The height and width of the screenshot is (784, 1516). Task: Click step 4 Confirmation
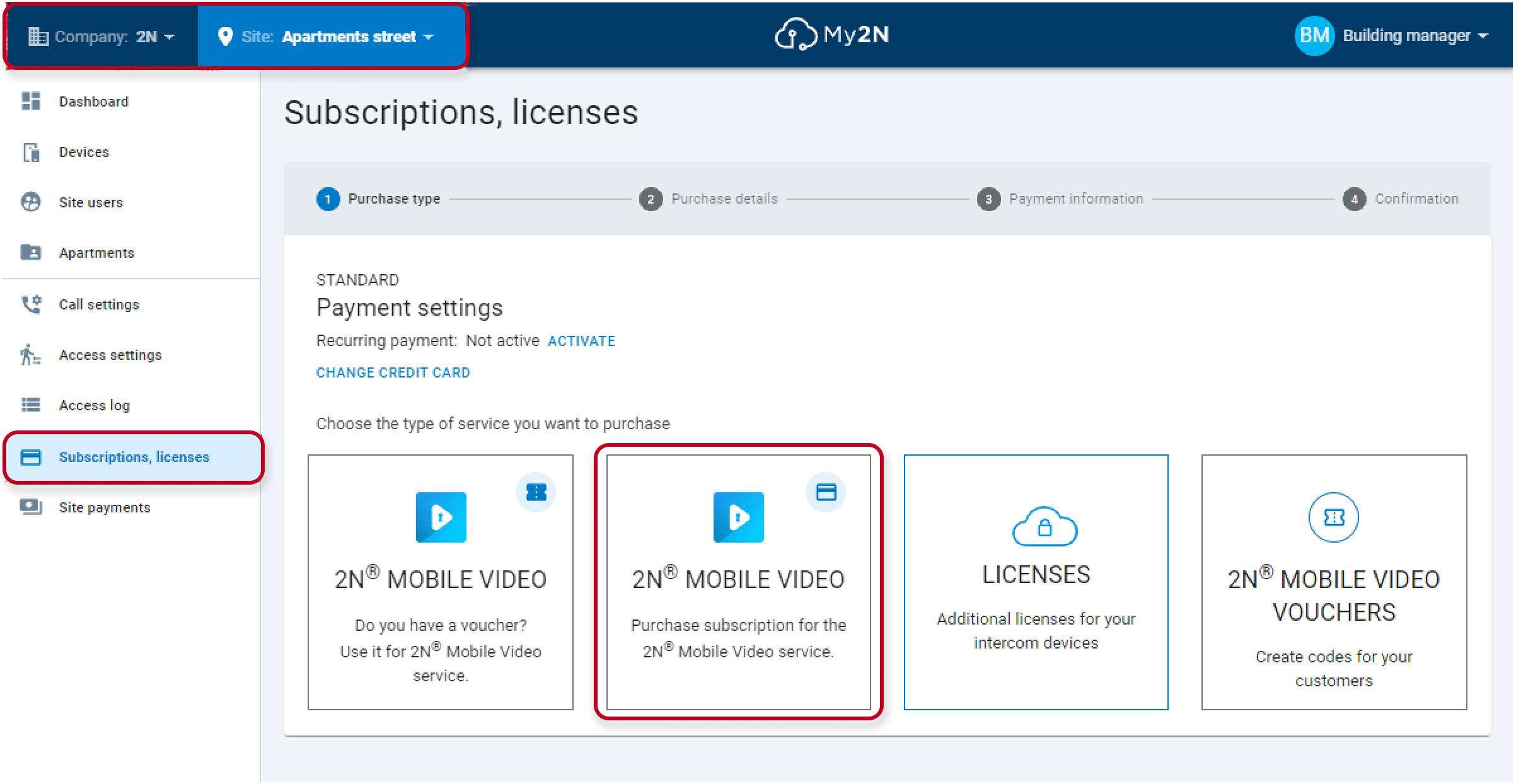[x=1401, y=199]
